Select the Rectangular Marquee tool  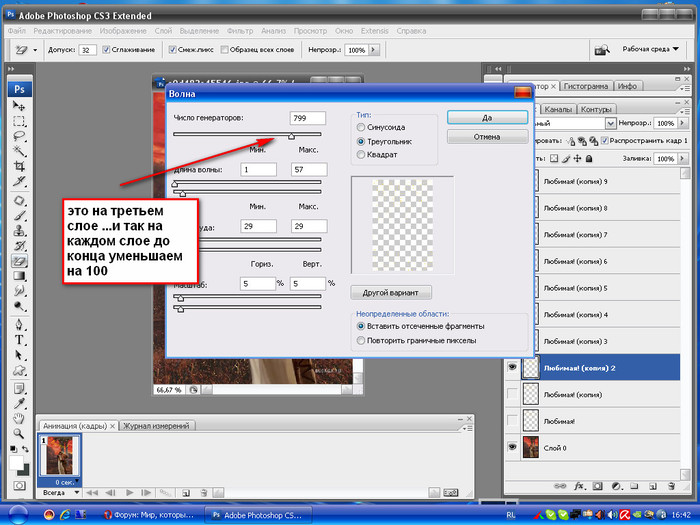pyautogui.click(x=19, y=121)
